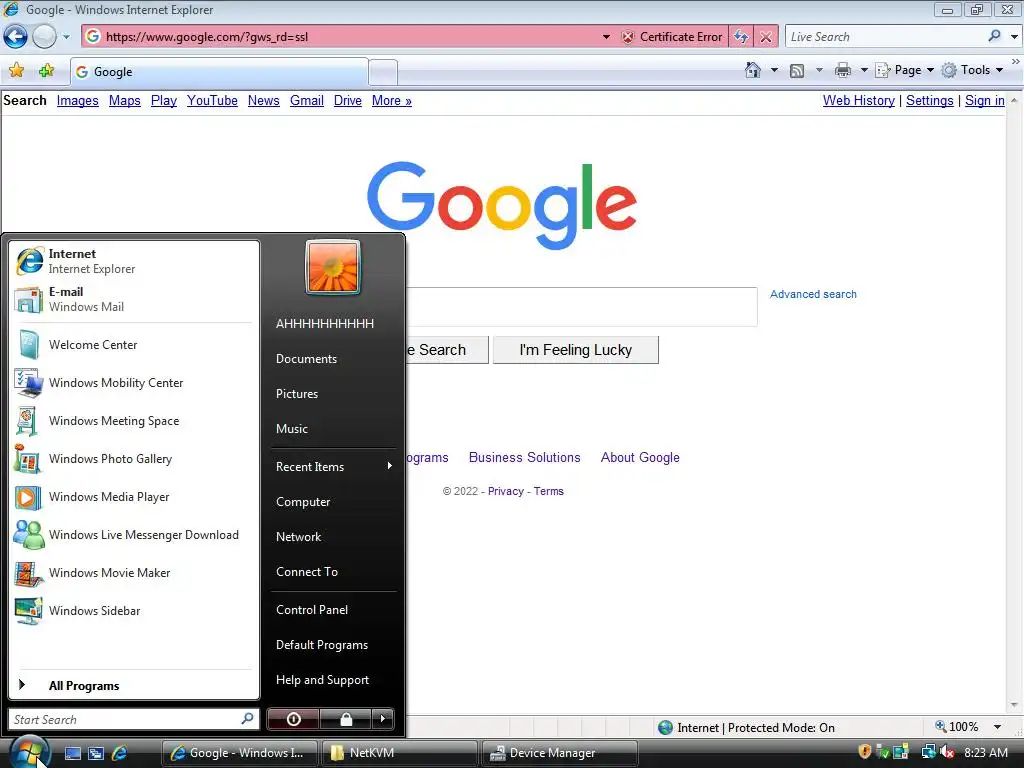
Task: Click the Stop loading X icon
Action: point(766,37)
